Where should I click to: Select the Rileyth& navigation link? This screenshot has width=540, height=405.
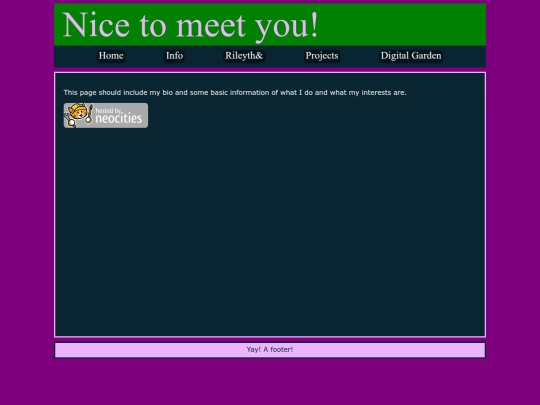[x=244, y=56]
